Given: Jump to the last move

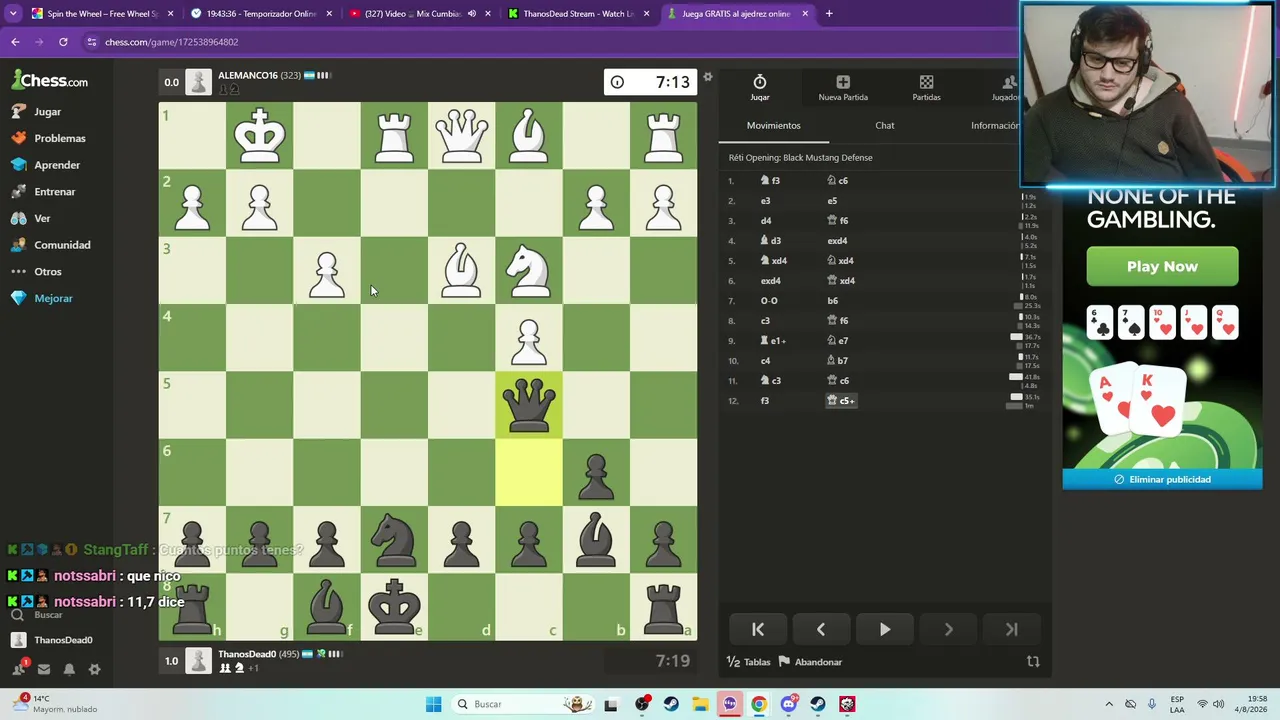Looking at the screenshot, I should coord(1011,630).
